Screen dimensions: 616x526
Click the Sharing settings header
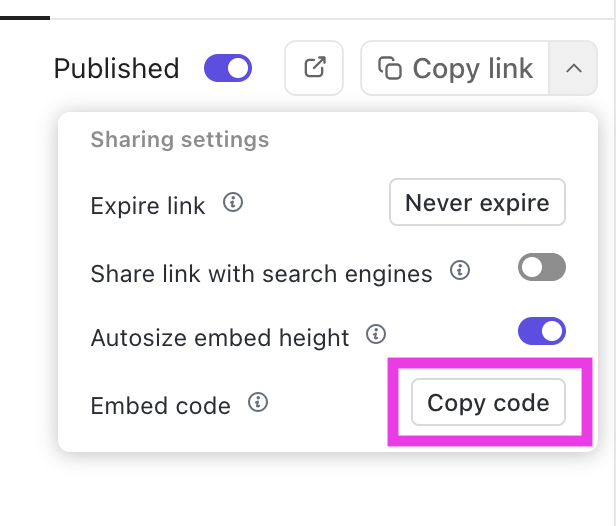(180, 139)
